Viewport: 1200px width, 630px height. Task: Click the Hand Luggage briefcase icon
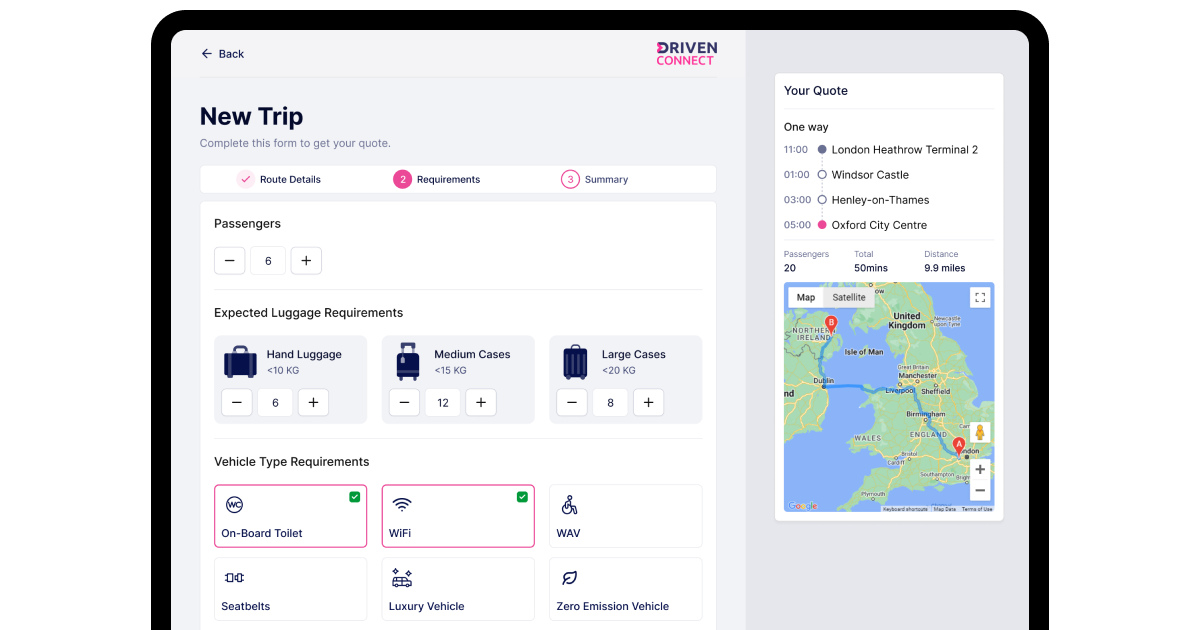pos(240,362)
